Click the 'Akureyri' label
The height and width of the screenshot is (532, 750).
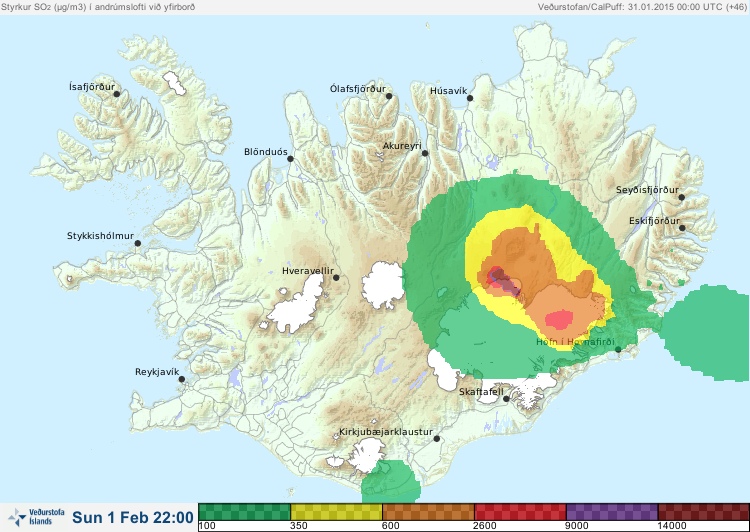pyautogui.click(x=402, y=146)
